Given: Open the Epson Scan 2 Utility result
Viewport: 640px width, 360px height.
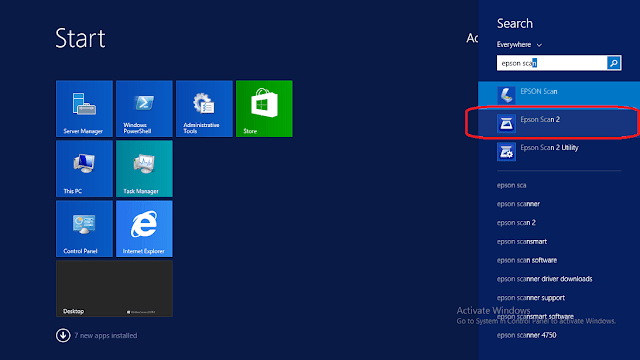Looking at the screenshot, I should pyautogui.click(x=559, y=151).
